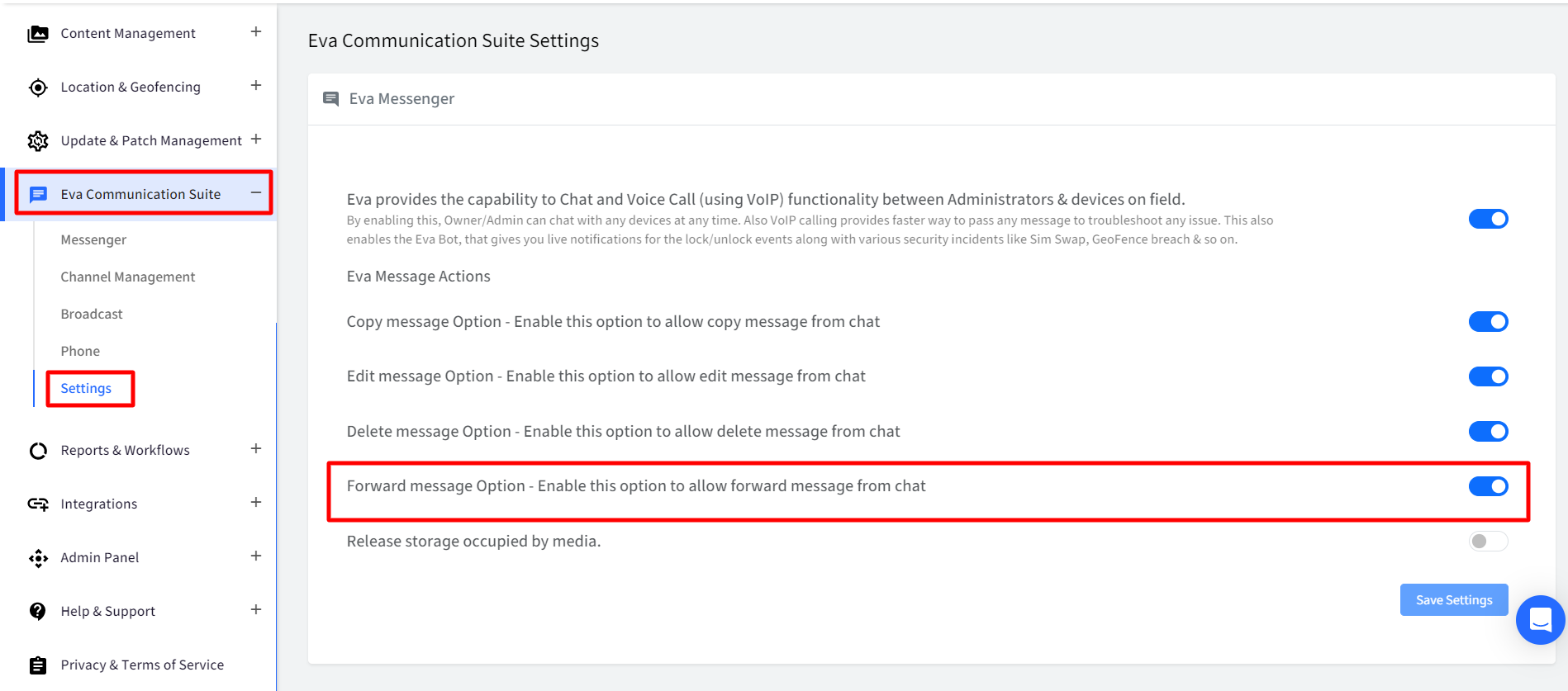Viewport: 1568px width, 691px height.
Task: Open the floating chat support bubble
Action: pyautogui.click(x=1541, y=620)
